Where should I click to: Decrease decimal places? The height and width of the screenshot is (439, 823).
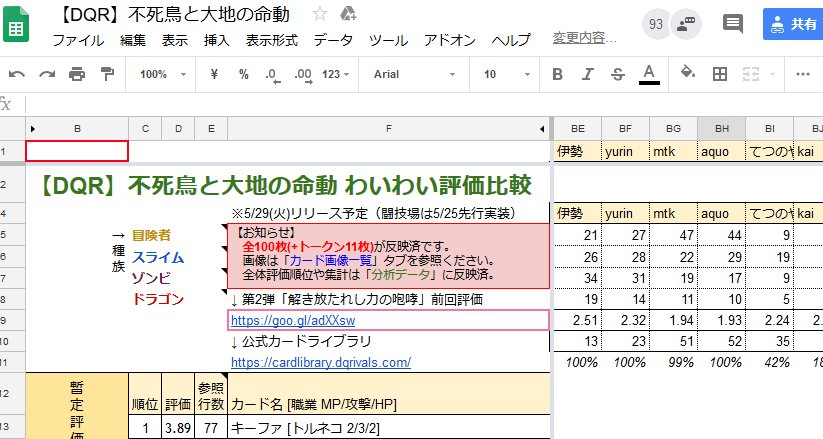click(272, 75)
